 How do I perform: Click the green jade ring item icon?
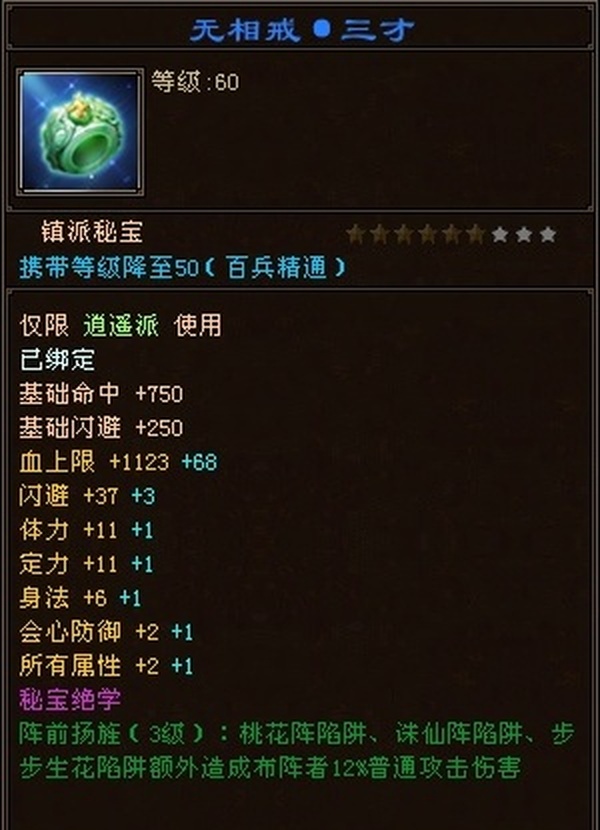click(x=80, y=132)
